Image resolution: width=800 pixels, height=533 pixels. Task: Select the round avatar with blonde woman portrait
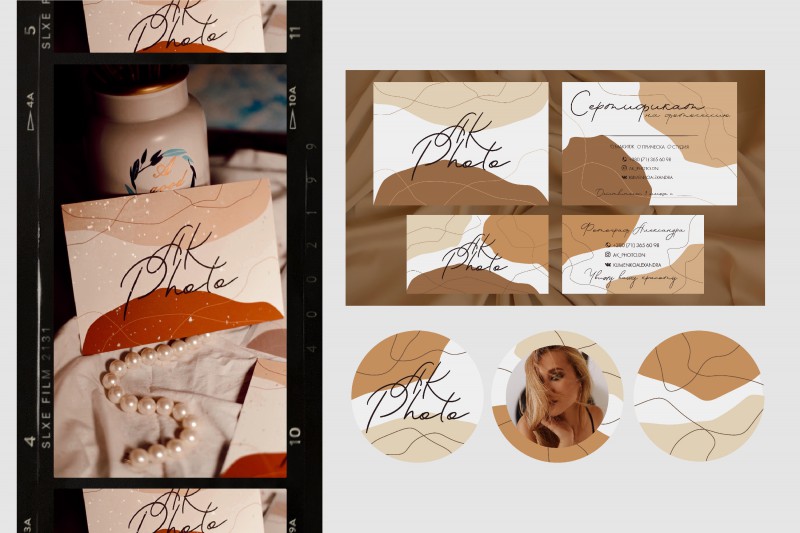pos(558,396)
